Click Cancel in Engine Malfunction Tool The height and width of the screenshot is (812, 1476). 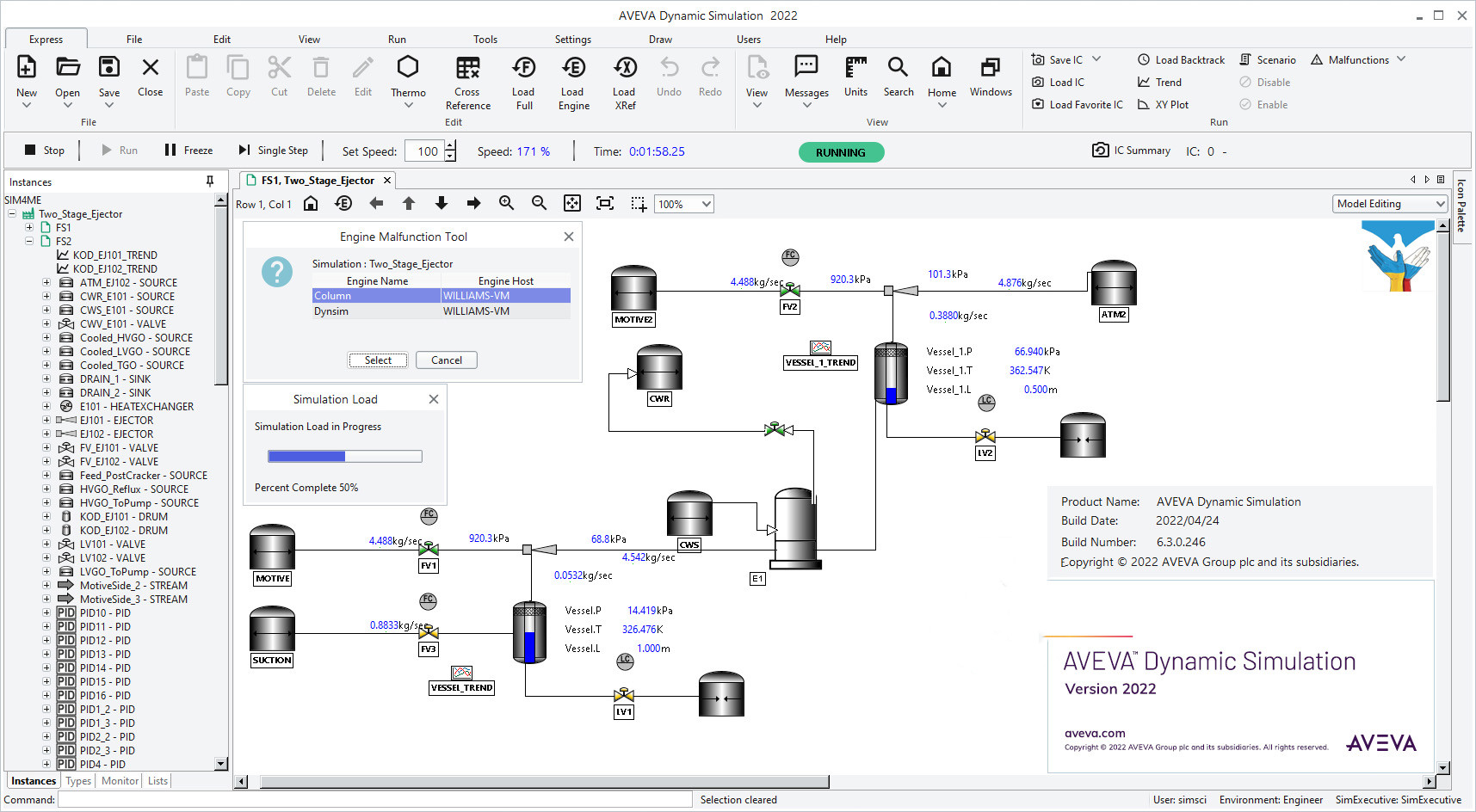click(447, 360)
